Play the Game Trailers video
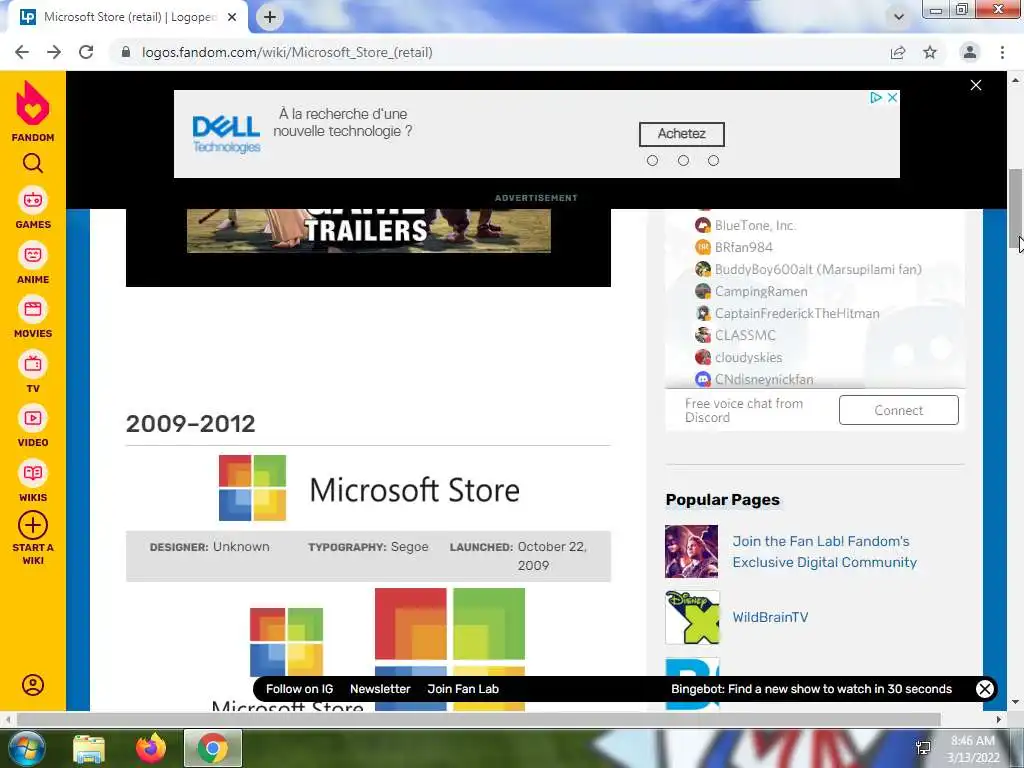This screenshot has height=768, width=1024. pyautogui.click(x=368, y=230)
